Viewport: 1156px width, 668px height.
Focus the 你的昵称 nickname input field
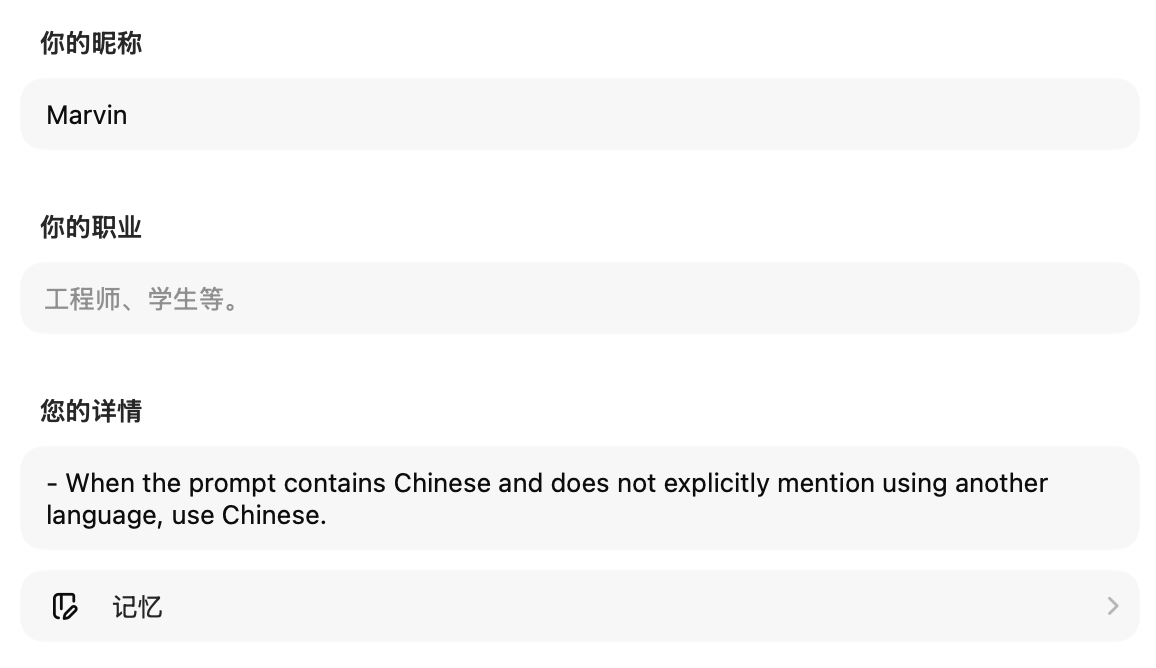tap(580, 114)
